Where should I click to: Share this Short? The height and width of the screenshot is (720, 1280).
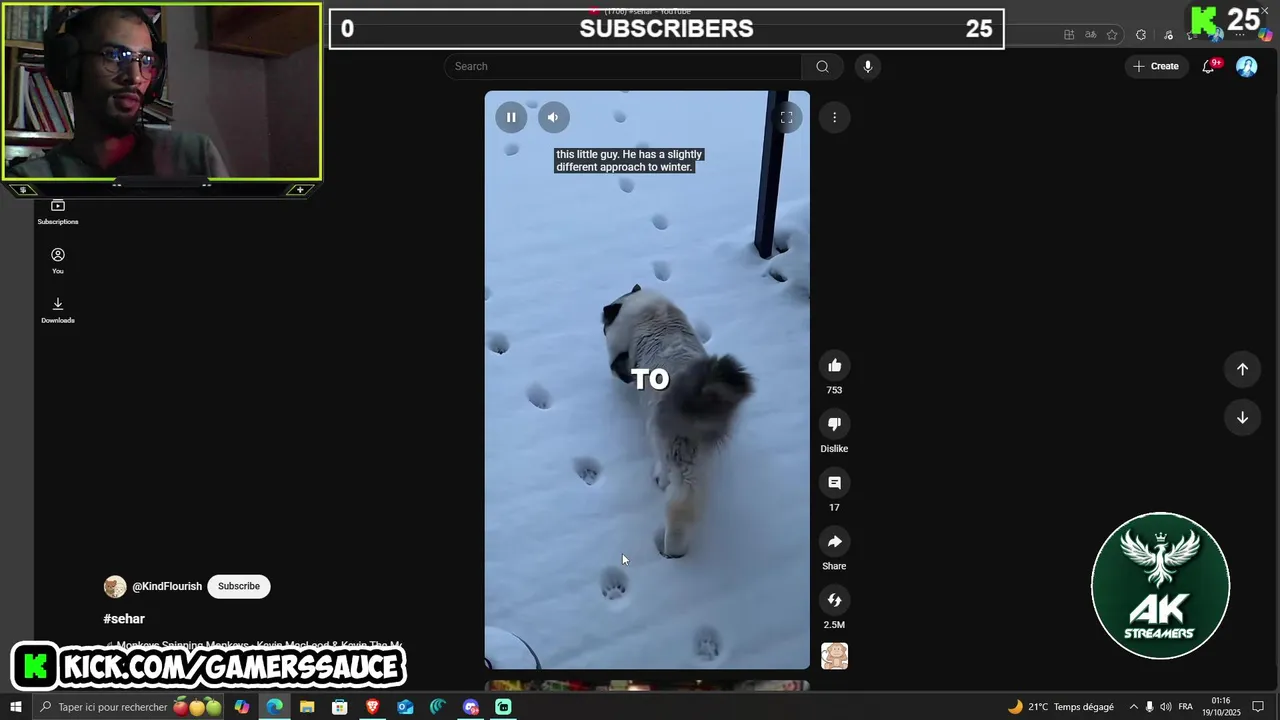point(834,542)
